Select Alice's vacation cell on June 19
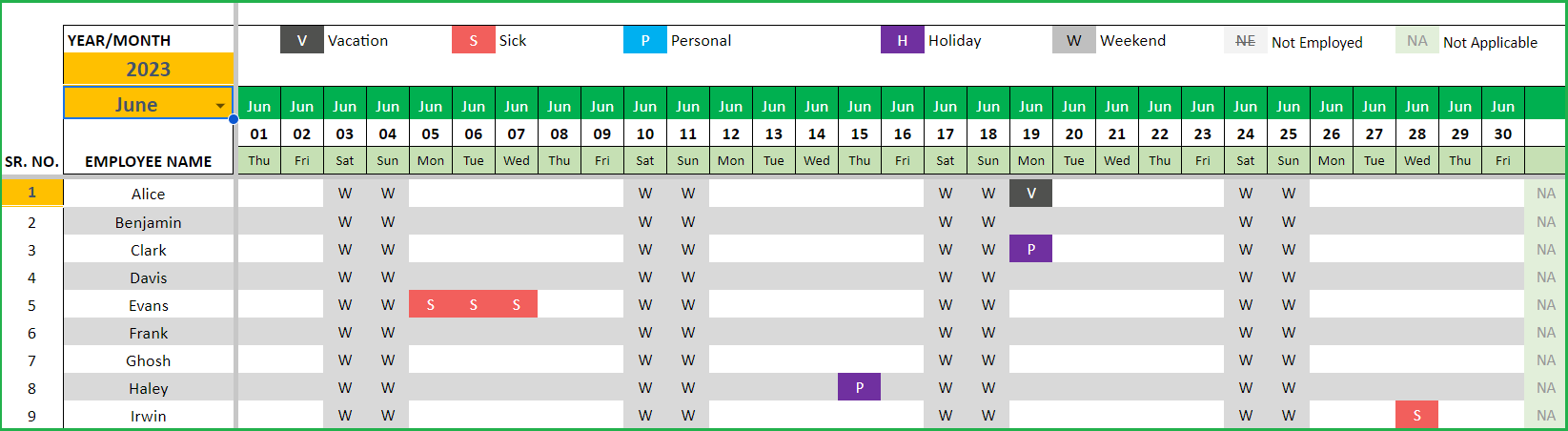The image size is (1568, 431). coord(1031,194)
